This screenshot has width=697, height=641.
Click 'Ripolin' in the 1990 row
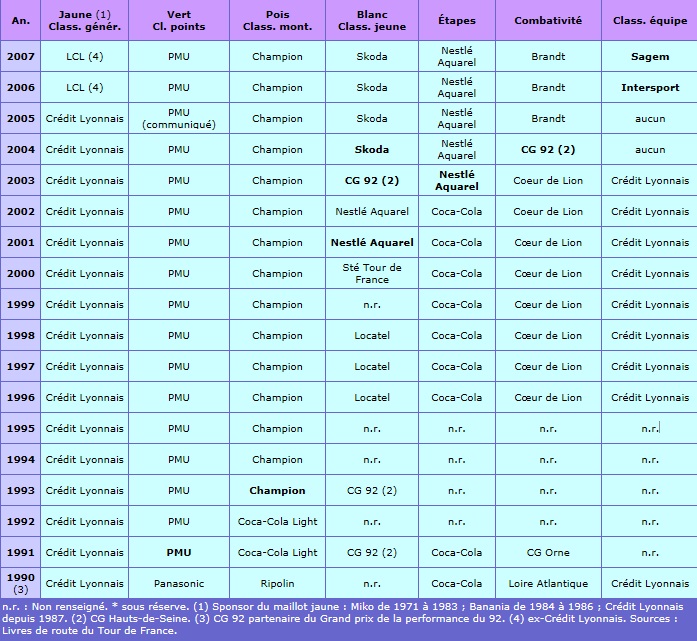pyautogui.click(x=277, y=584)
